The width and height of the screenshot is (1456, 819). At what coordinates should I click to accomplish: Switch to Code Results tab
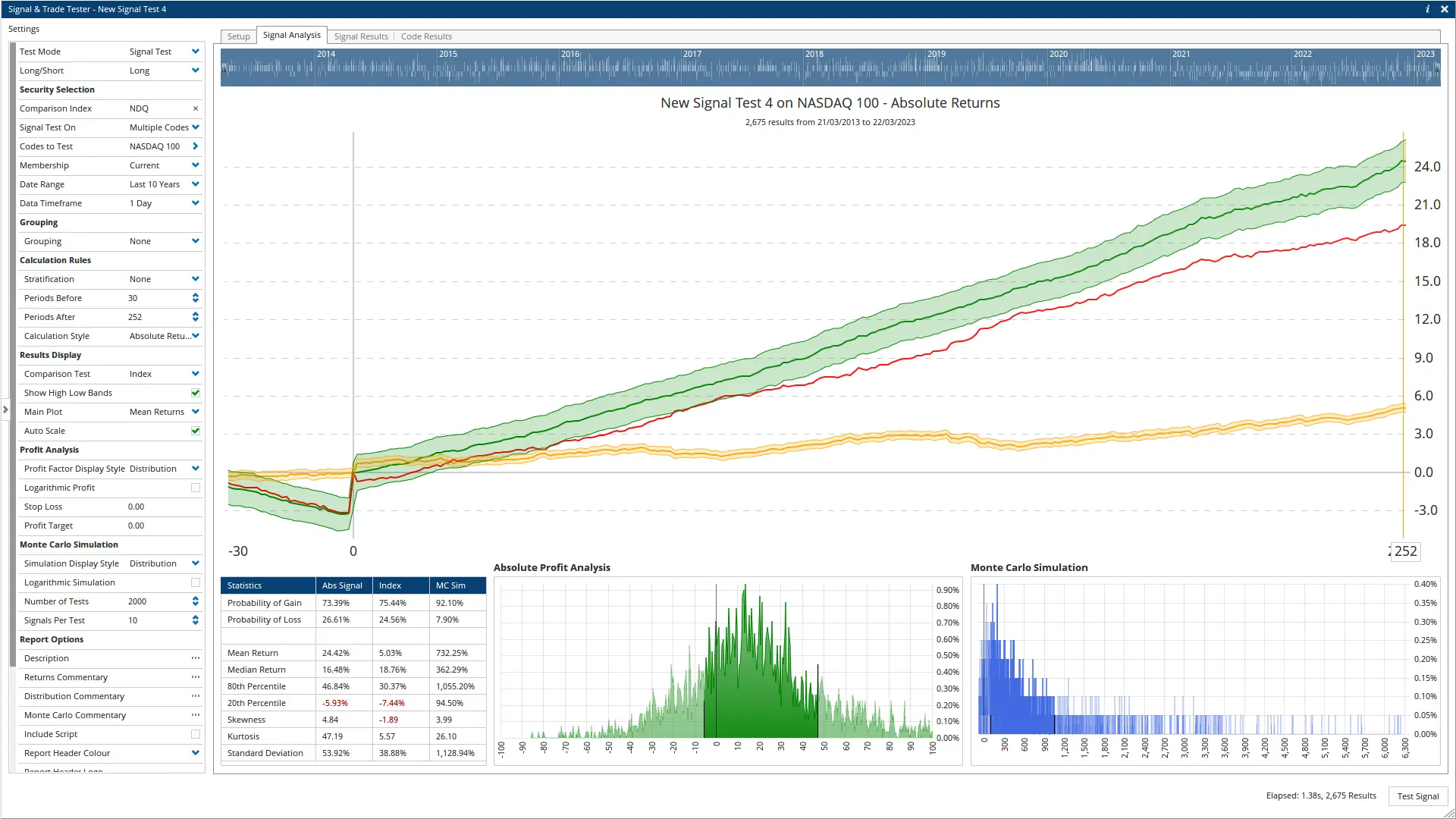pos(426,36)
